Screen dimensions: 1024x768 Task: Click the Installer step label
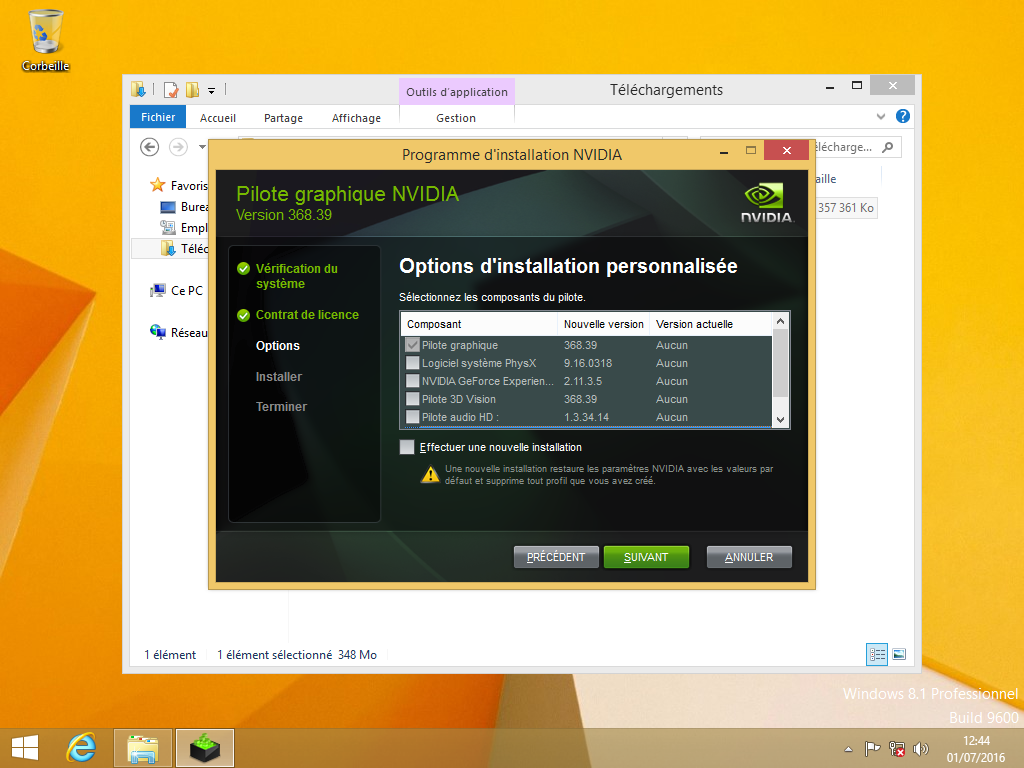pos(279,377)
